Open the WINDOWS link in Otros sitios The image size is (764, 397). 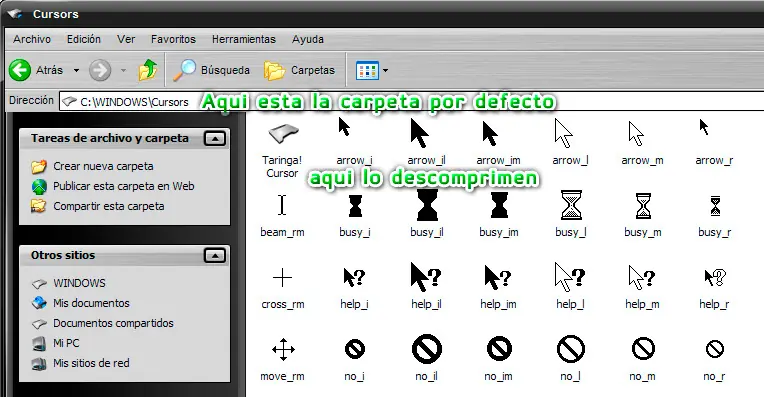68,284
